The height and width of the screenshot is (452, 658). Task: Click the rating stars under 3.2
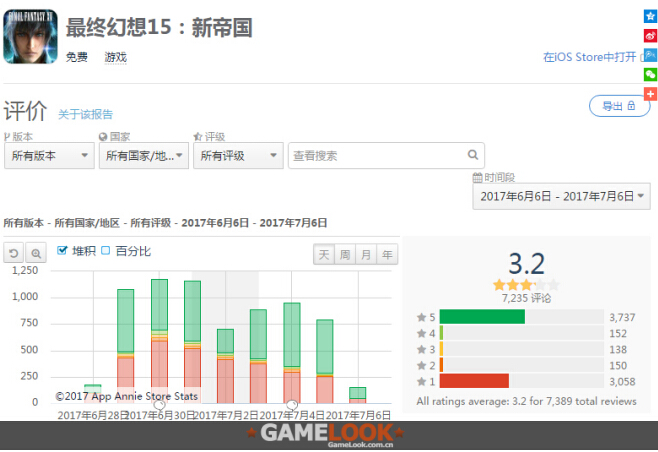pos(527,285)
